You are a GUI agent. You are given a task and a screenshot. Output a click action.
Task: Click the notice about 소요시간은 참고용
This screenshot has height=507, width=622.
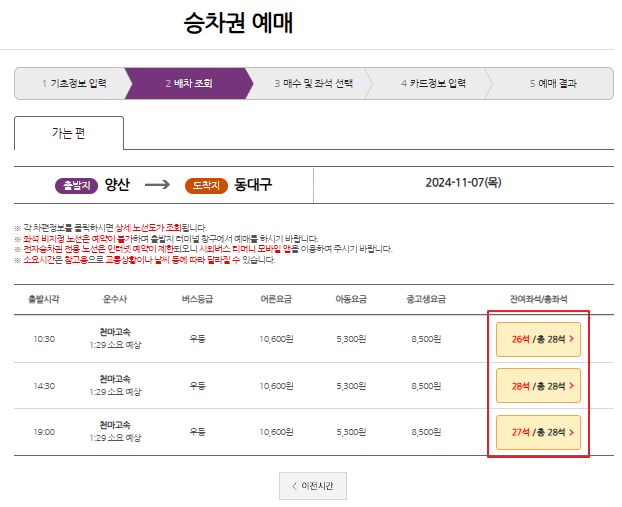[145, 260]
